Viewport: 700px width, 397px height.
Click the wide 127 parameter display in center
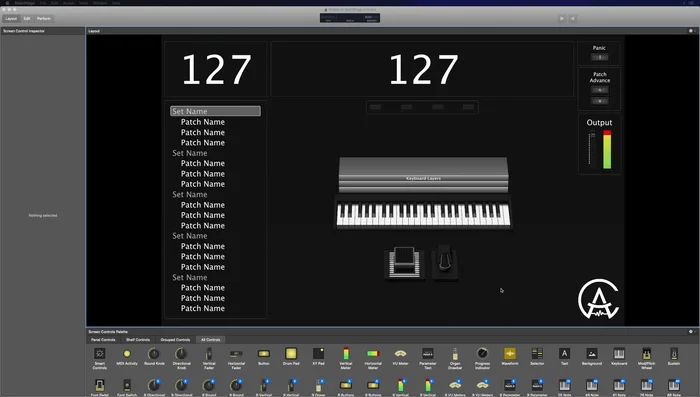pyautogui.click(x=422, y=69)
